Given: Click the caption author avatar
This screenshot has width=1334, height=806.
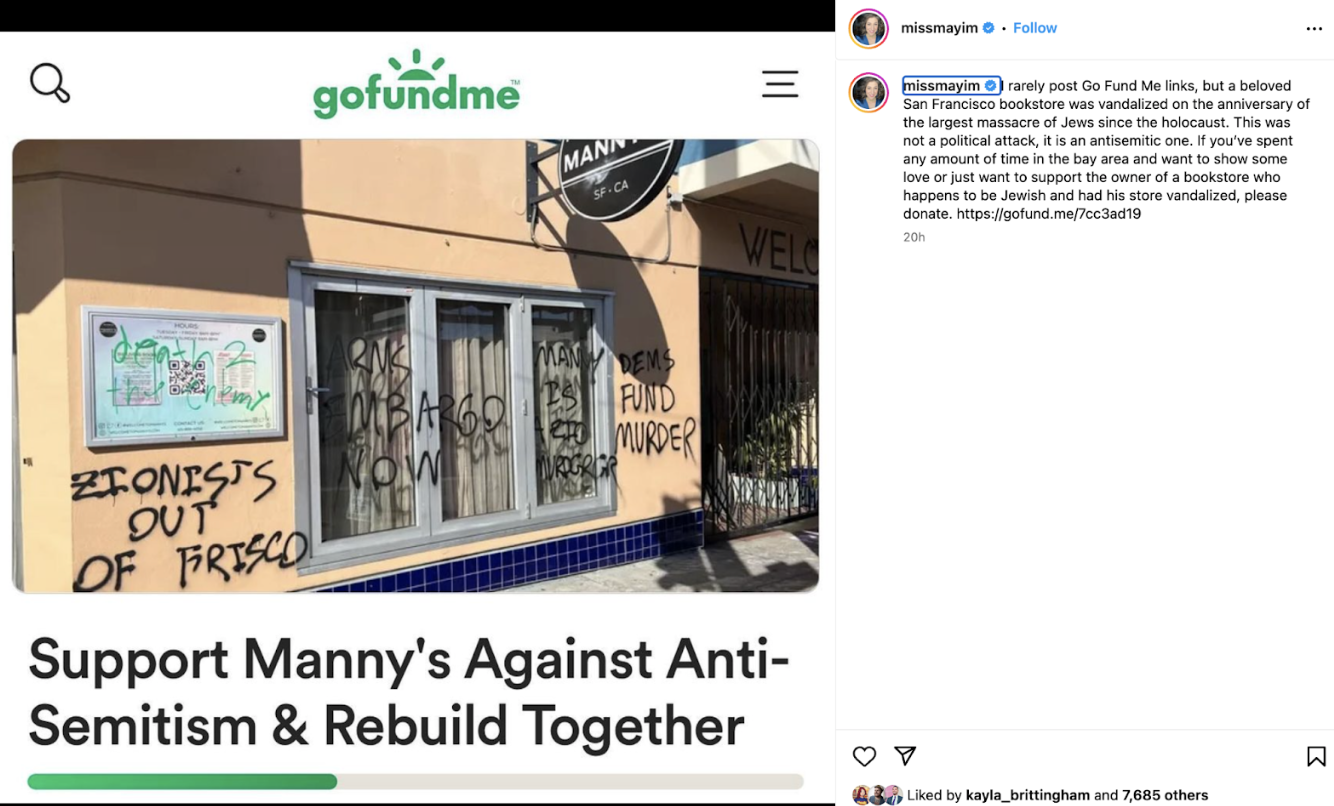Looking at the screenshot, I should click(868, 92).
